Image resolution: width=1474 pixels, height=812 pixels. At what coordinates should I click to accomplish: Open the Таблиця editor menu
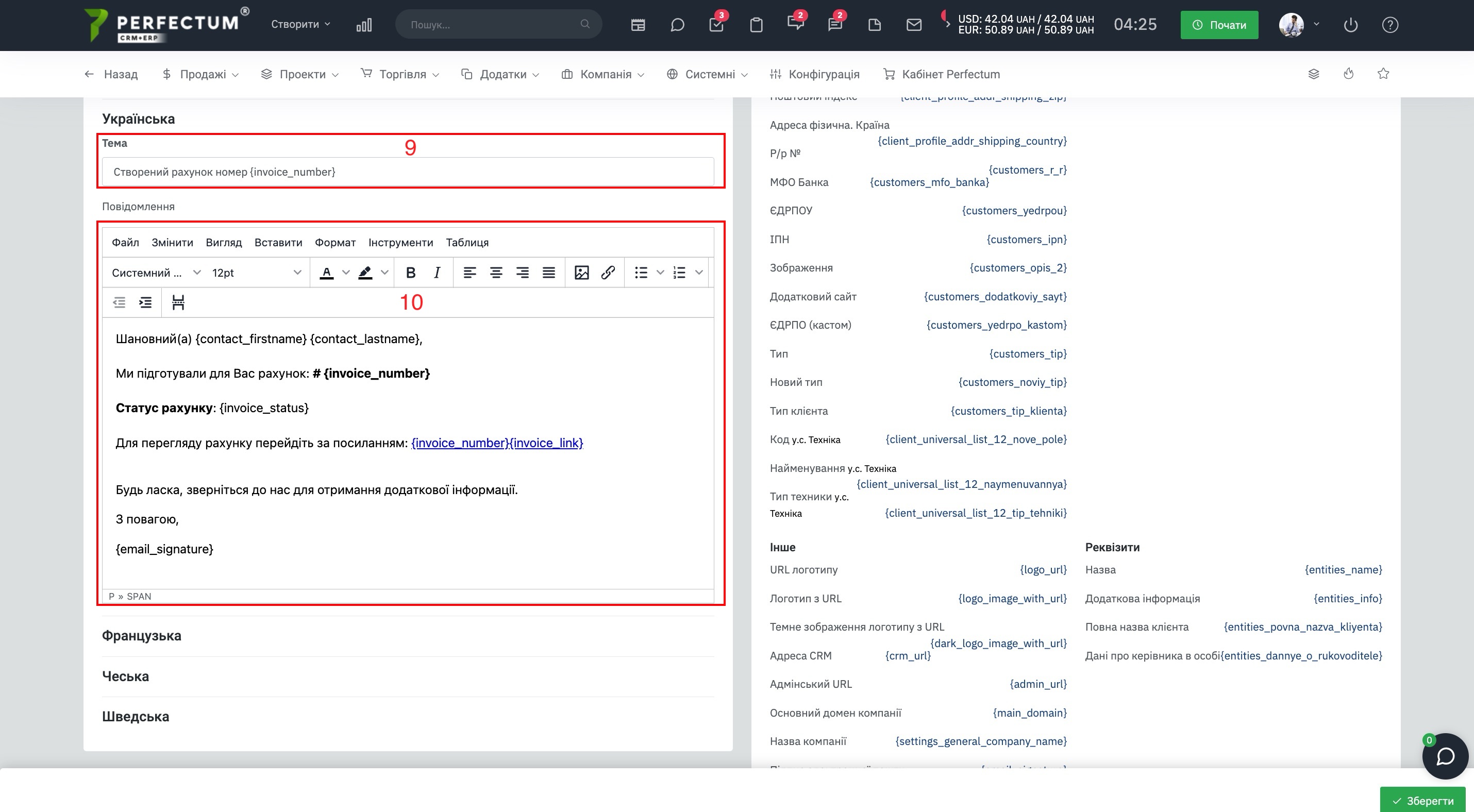[467, 243]
